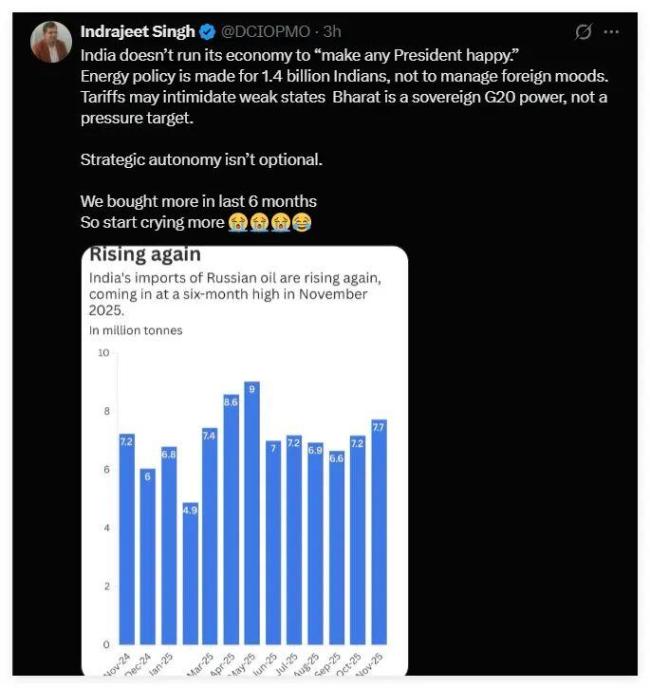The width and height of the screenshot is (650, 688).
Task: Click the "Rising again" chart title
Action: tap(145, 255)
